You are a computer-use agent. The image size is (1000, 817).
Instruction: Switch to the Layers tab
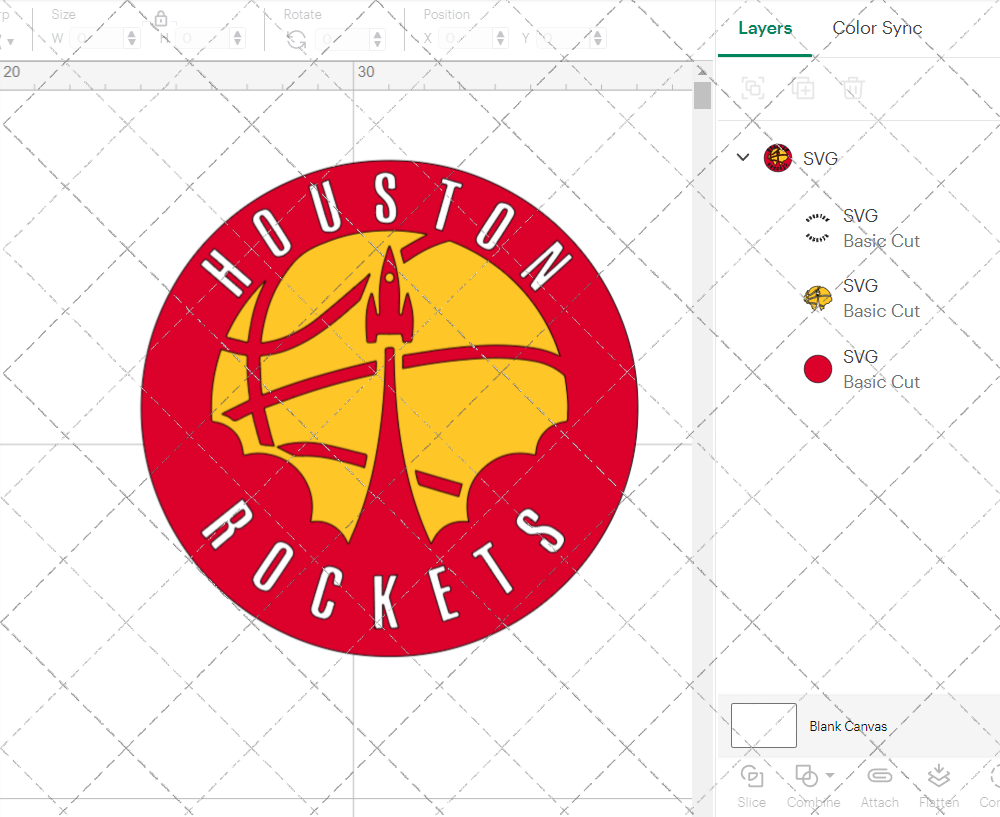[765, 28]
